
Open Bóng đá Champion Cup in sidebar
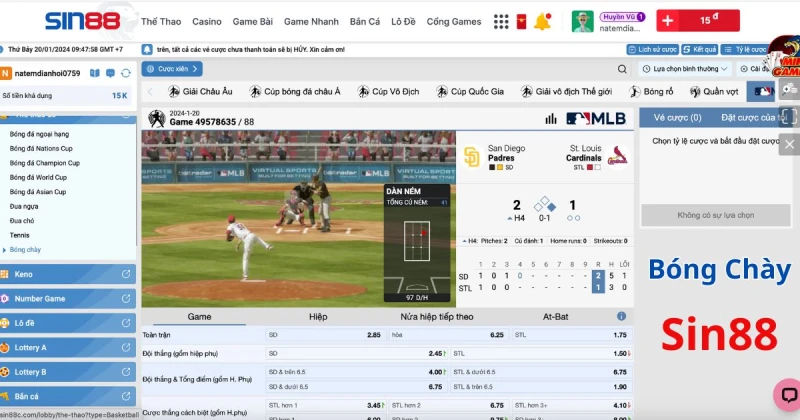[x=45, y=163]
